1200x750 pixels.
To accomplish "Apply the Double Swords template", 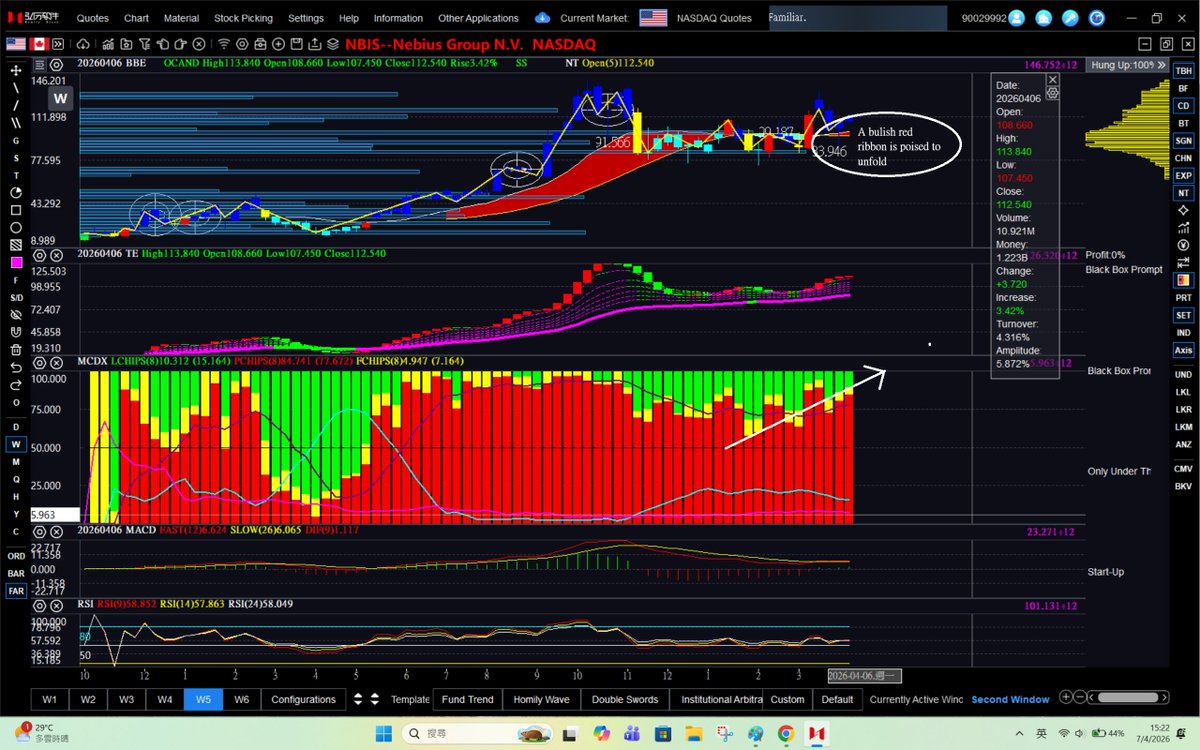I will [x=625, y=699].
